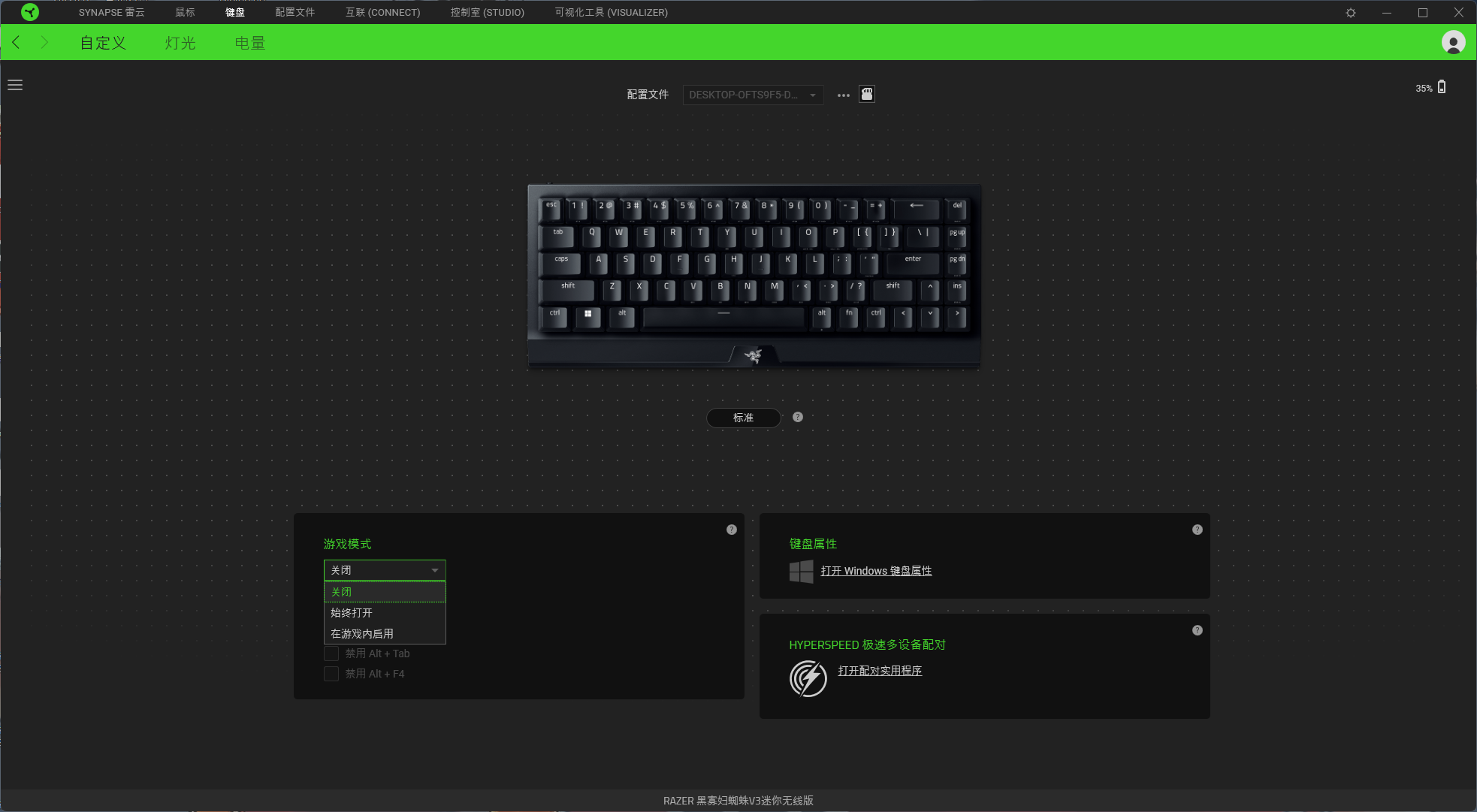Click the help icon in 游戏模式 panel
This screenshot has height=812, width=1477.
pyautogui.click(x=732, y=530)
